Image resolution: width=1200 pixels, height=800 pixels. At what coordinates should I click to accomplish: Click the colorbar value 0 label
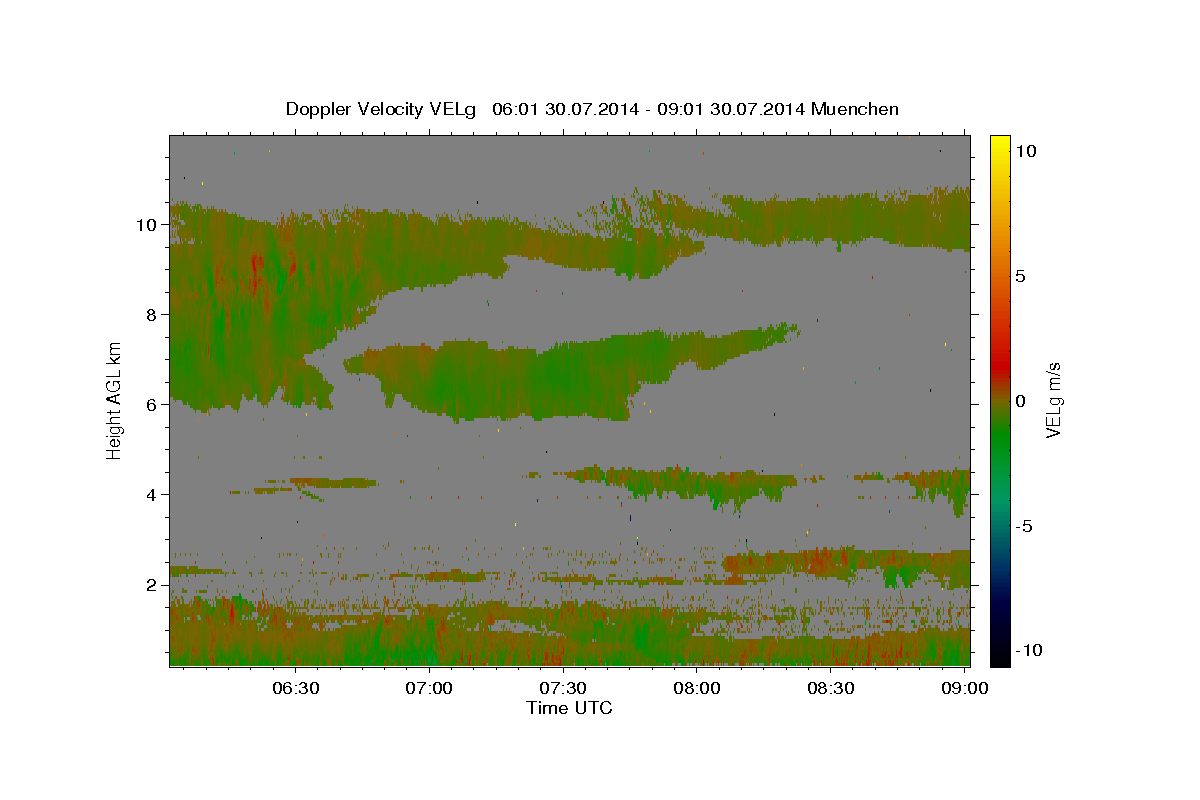[x=1021, y=400]
